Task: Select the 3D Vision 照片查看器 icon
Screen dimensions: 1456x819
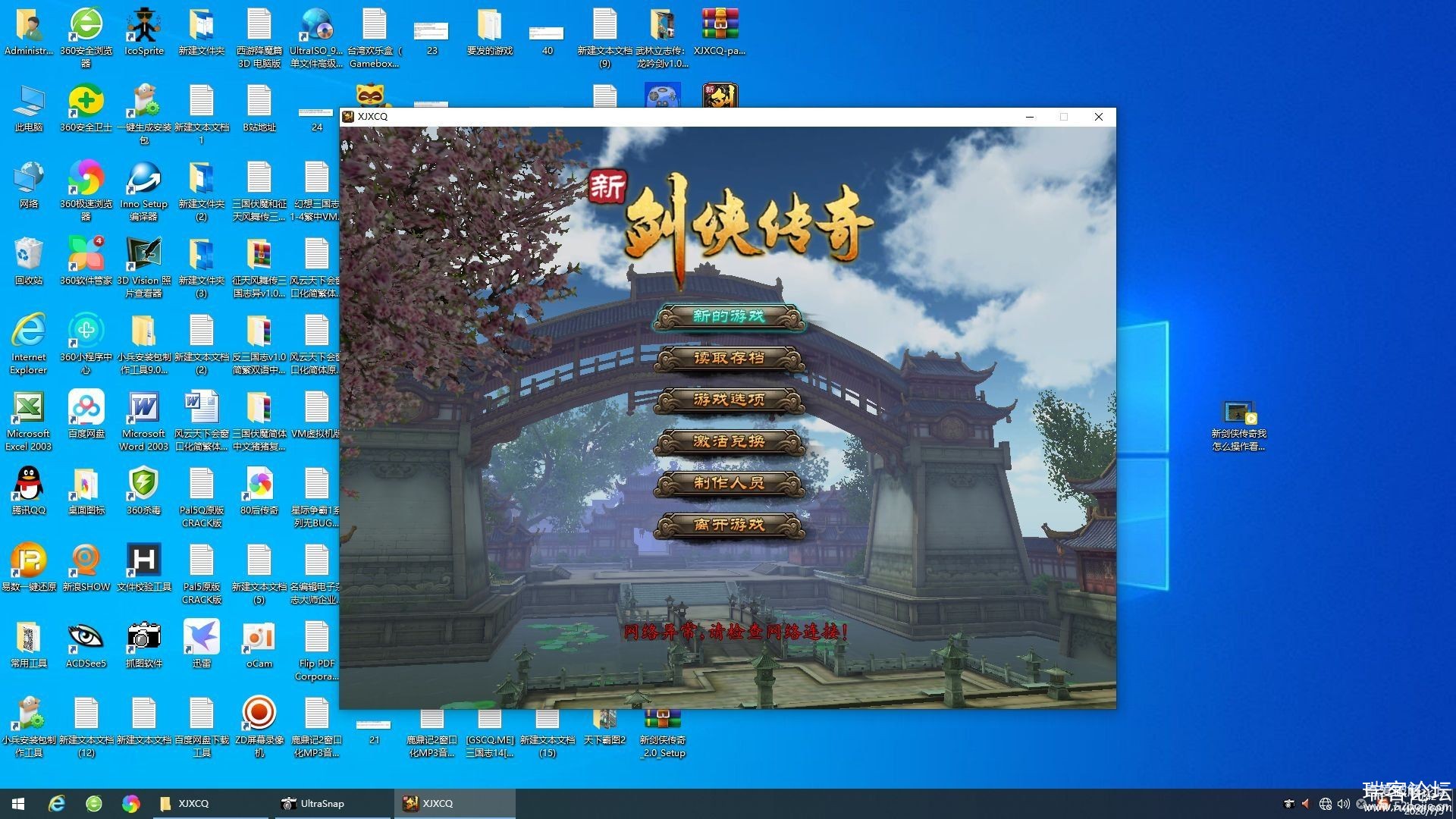Action: point(144,267)
